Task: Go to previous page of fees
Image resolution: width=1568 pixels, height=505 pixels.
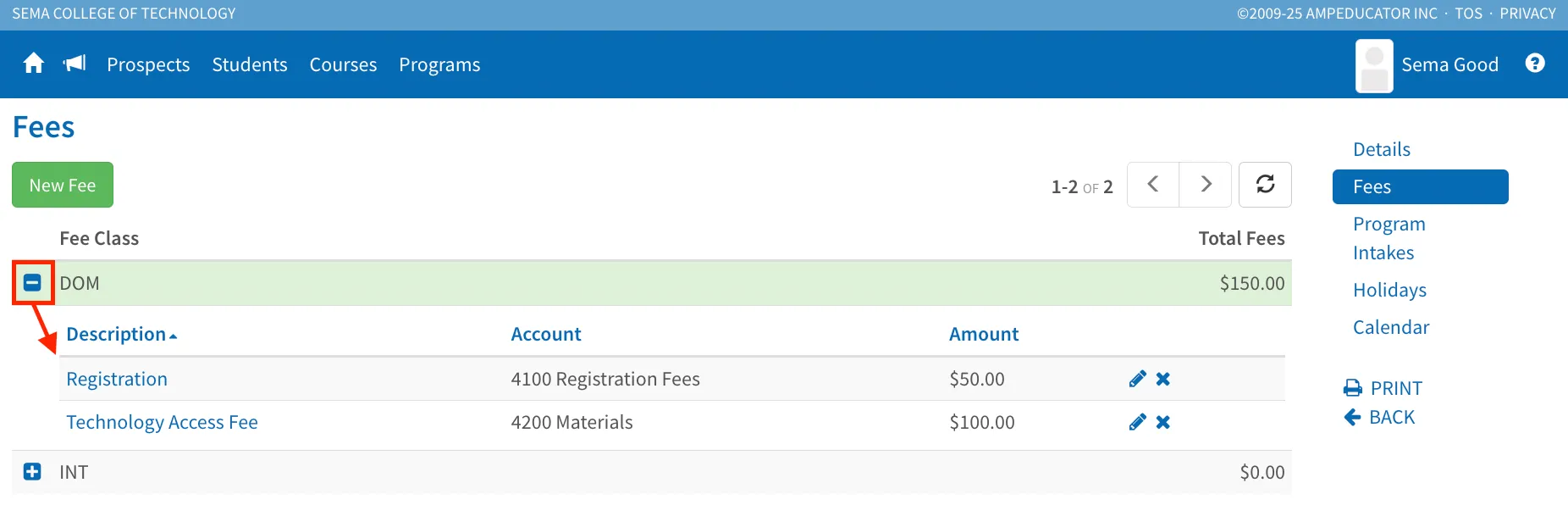Action: [x=1153, y=185]
